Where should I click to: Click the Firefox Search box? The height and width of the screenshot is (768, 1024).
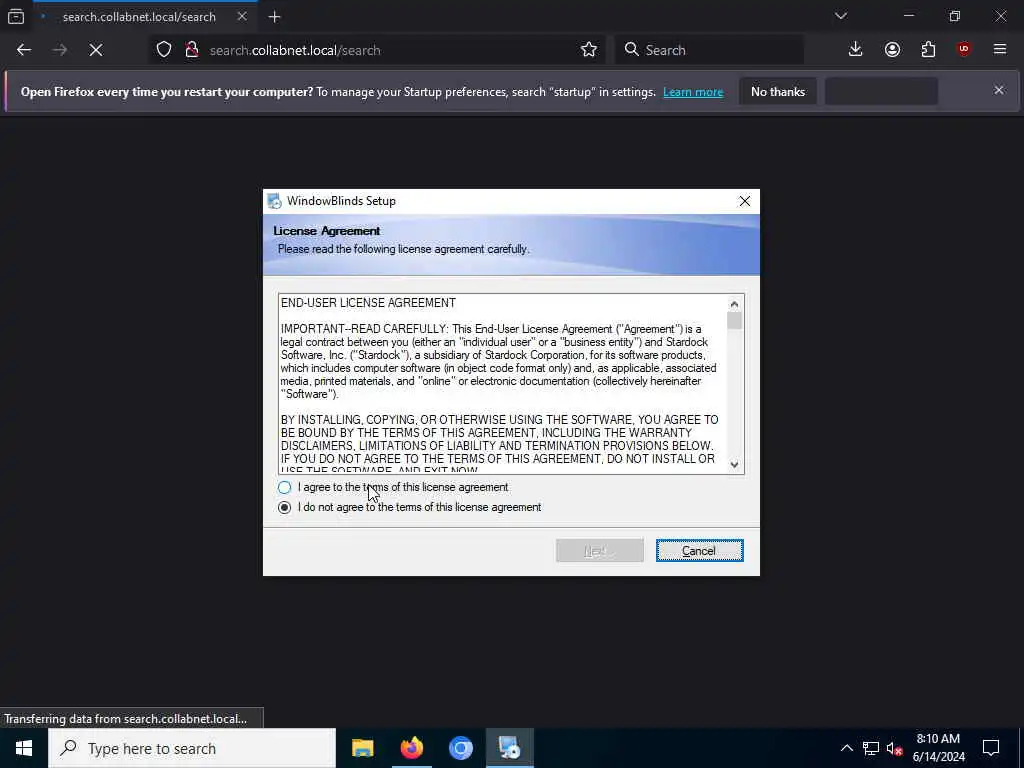pos(710,50)
